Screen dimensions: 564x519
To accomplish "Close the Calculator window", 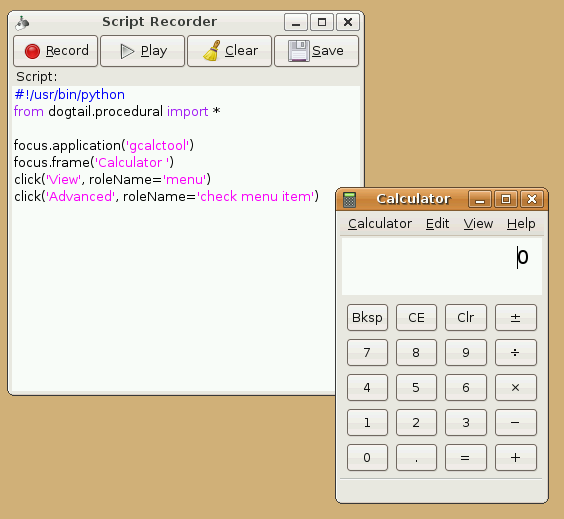I will (x=532, y=199).
